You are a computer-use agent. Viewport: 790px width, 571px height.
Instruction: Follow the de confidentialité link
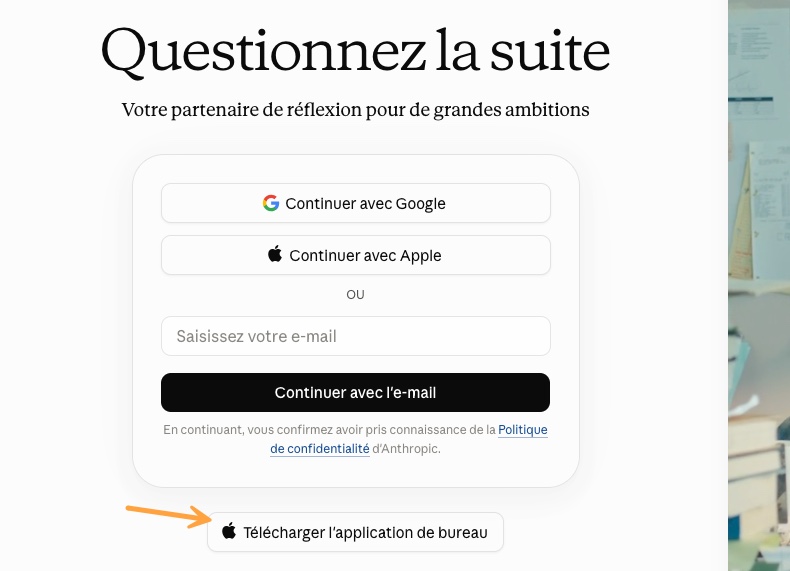320,449
